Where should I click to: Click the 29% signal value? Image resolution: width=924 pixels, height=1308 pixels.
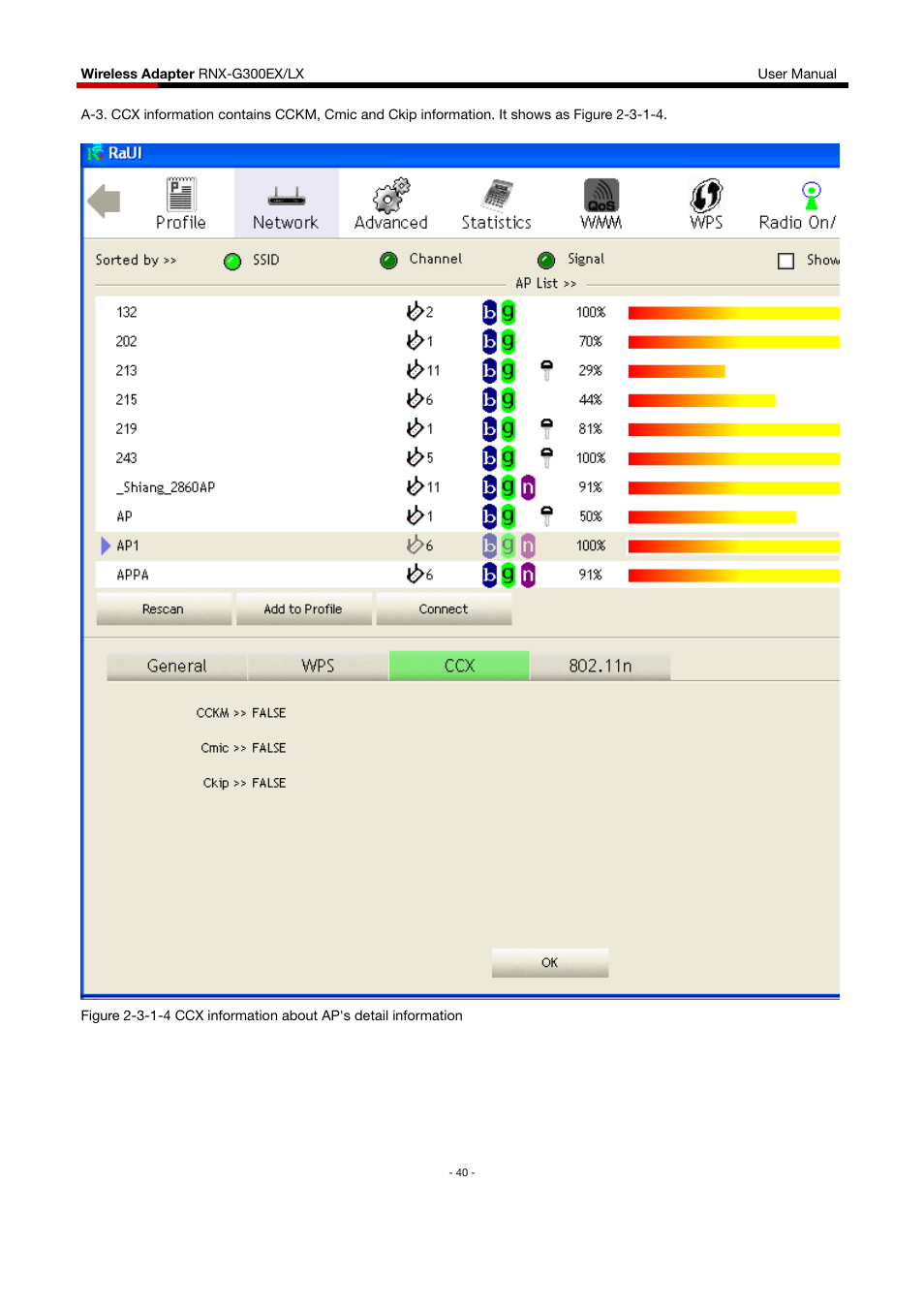tap(591, 371)
